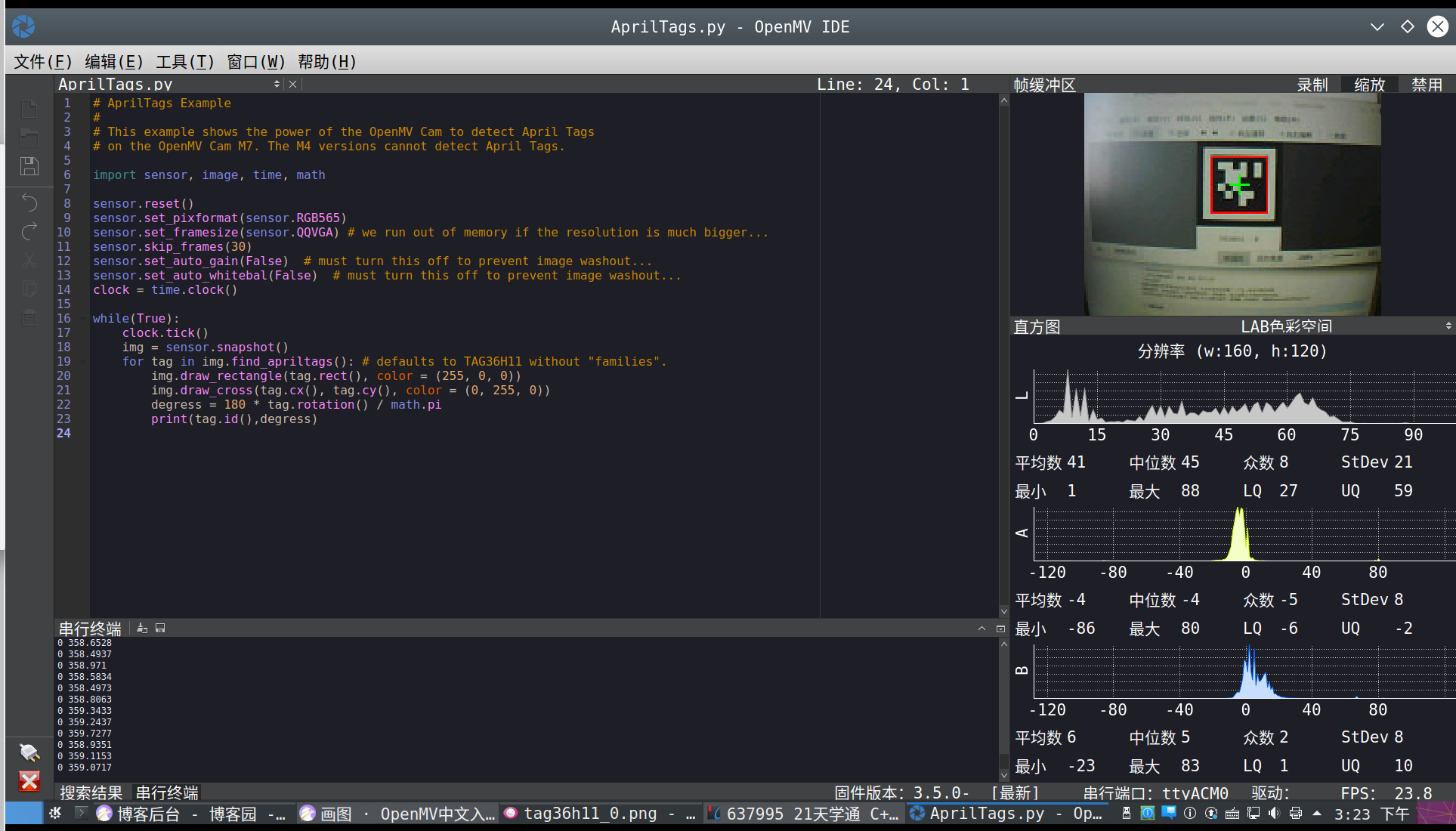Toggle 缩放 zoom fit for the frame buffer
Image resolution: width=1456 pixels, height=831 pixels.
pyautogui.click(x=1368, y=85)
